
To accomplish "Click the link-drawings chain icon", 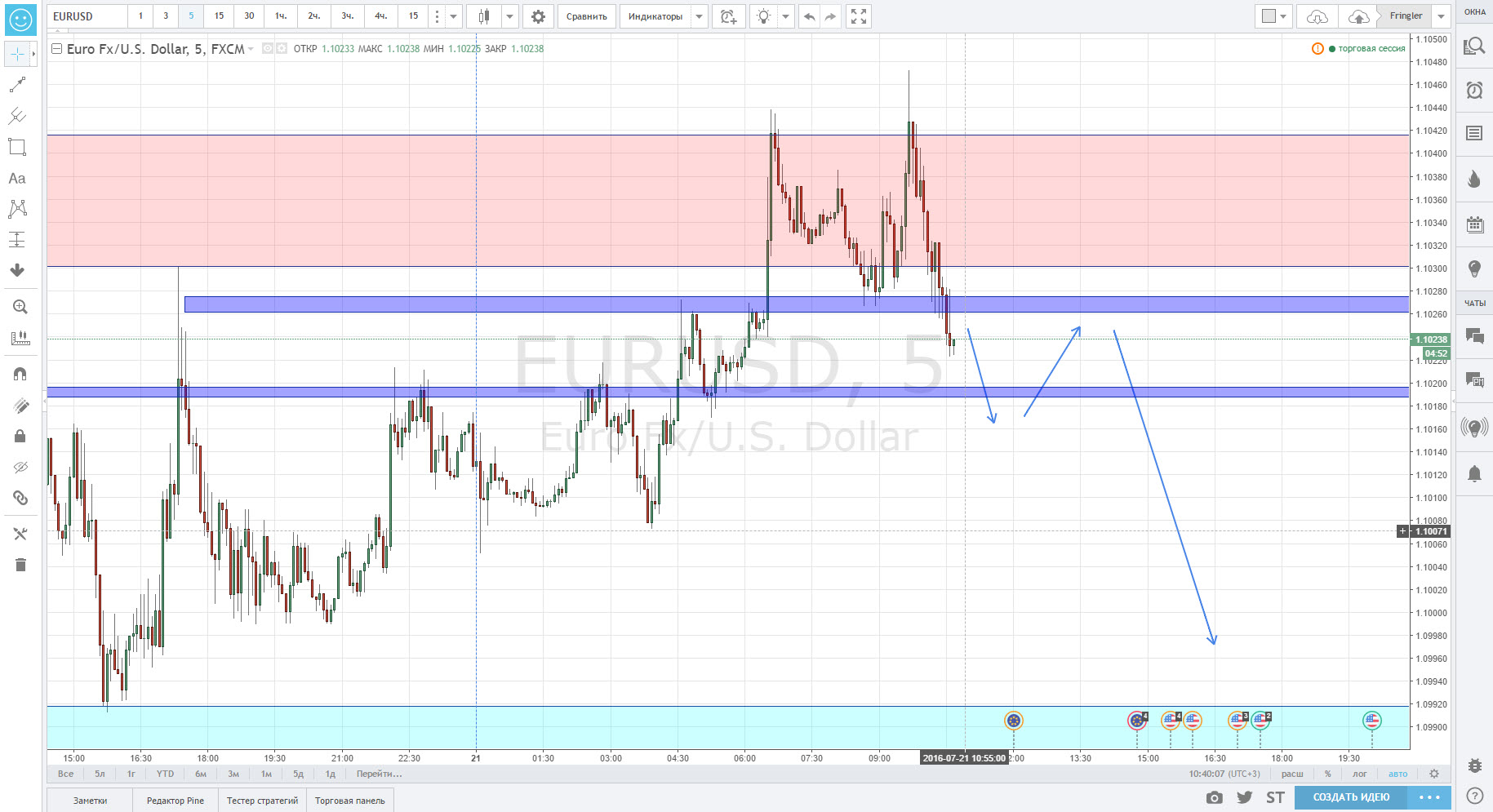I will pyautogui.click(x=20, y=498).
